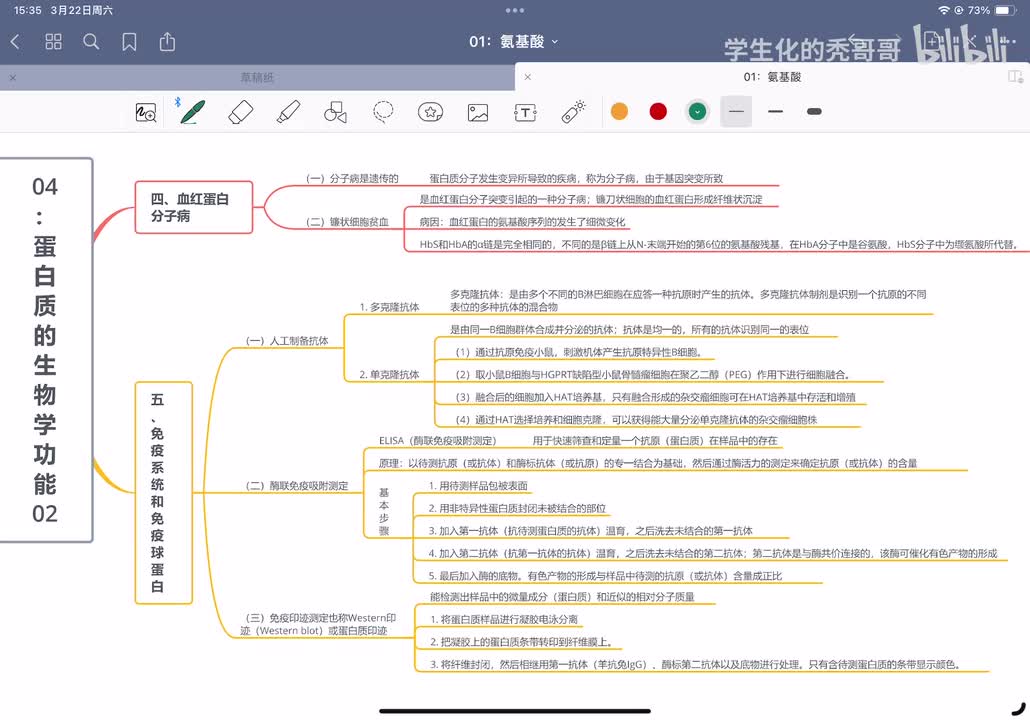This screenshot has width=1030, height=720.
Task: Tap the '病因: 血红蛋白的氨基酸序列' line
Action: (x=523, y=222)
